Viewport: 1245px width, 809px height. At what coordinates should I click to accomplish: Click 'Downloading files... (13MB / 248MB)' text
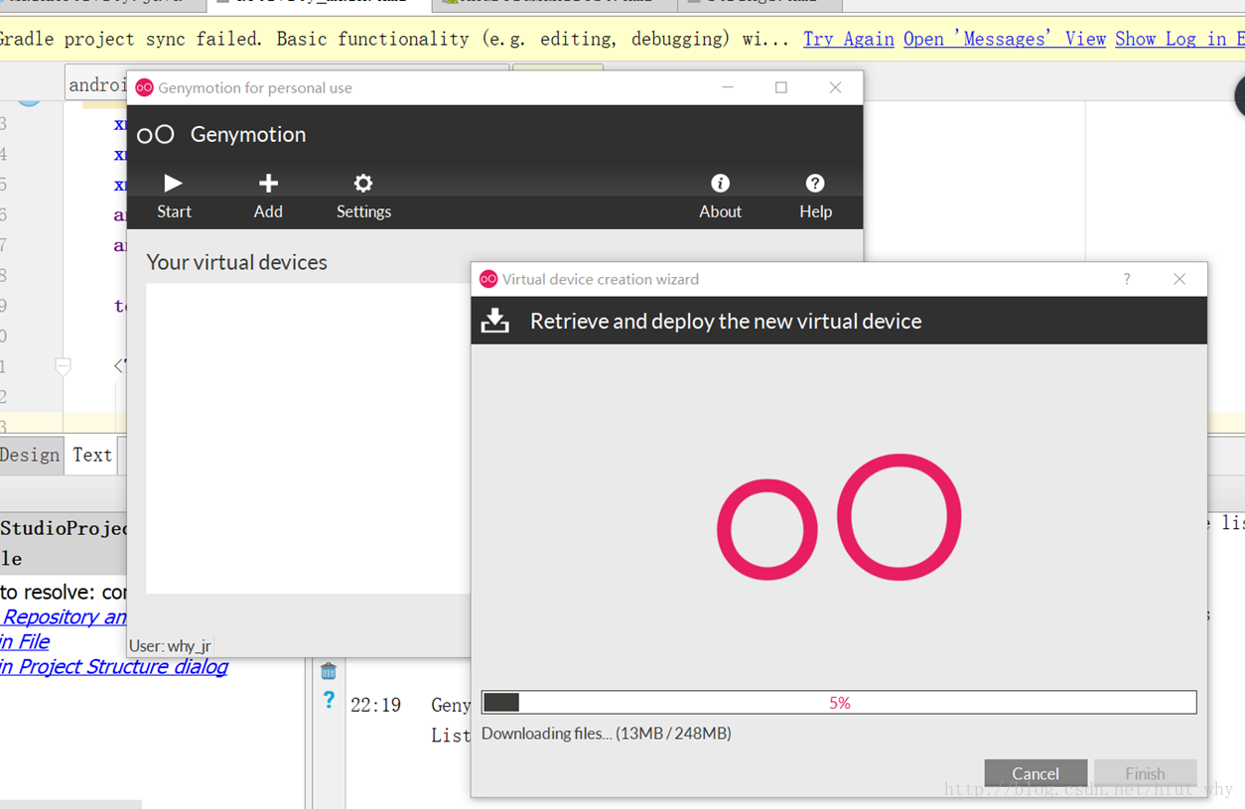coord(606,733)
